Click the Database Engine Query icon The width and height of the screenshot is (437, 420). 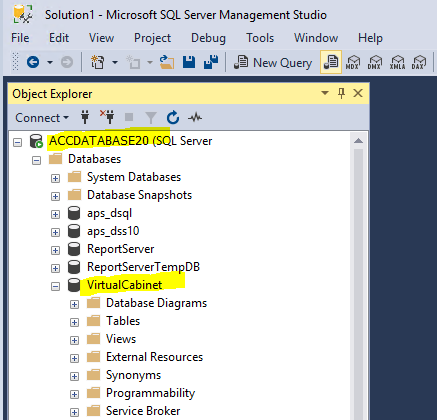coord(331,62)
